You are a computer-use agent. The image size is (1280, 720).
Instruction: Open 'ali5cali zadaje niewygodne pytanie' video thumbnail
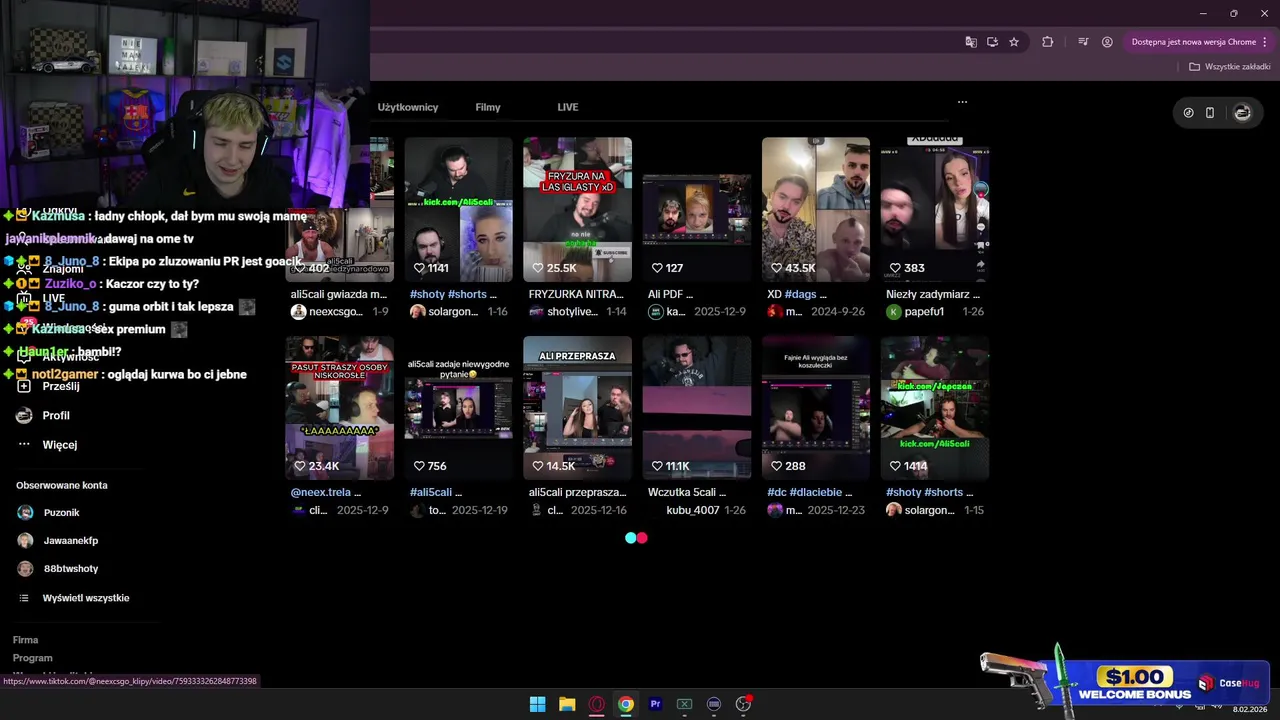tap(458, 408)
